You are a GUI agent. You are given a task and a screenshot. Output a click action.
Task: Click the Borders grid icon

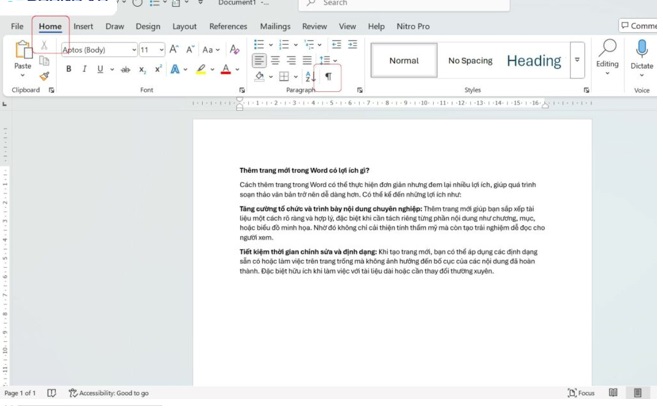[284, 77]
